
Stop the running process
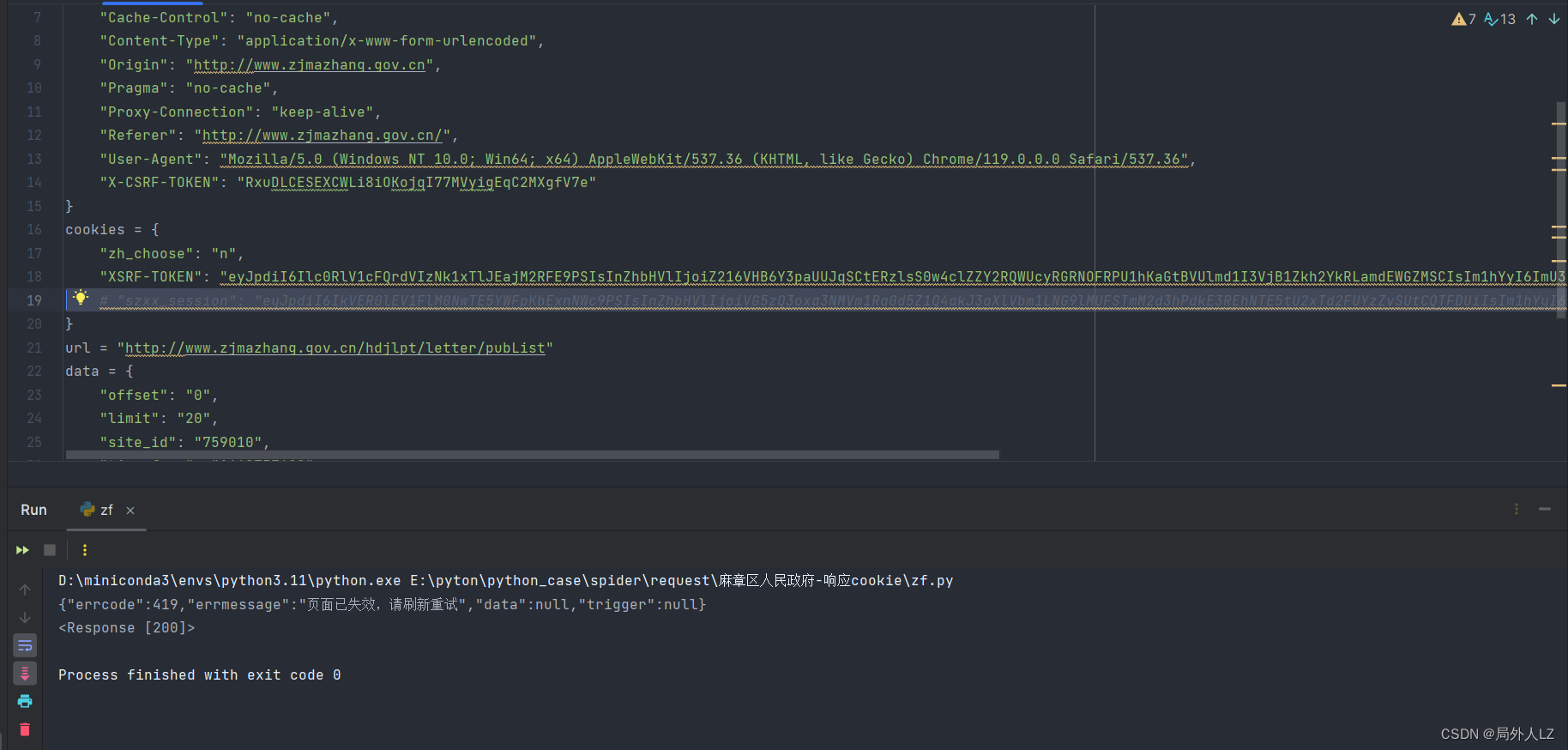(x=50, y=550)
